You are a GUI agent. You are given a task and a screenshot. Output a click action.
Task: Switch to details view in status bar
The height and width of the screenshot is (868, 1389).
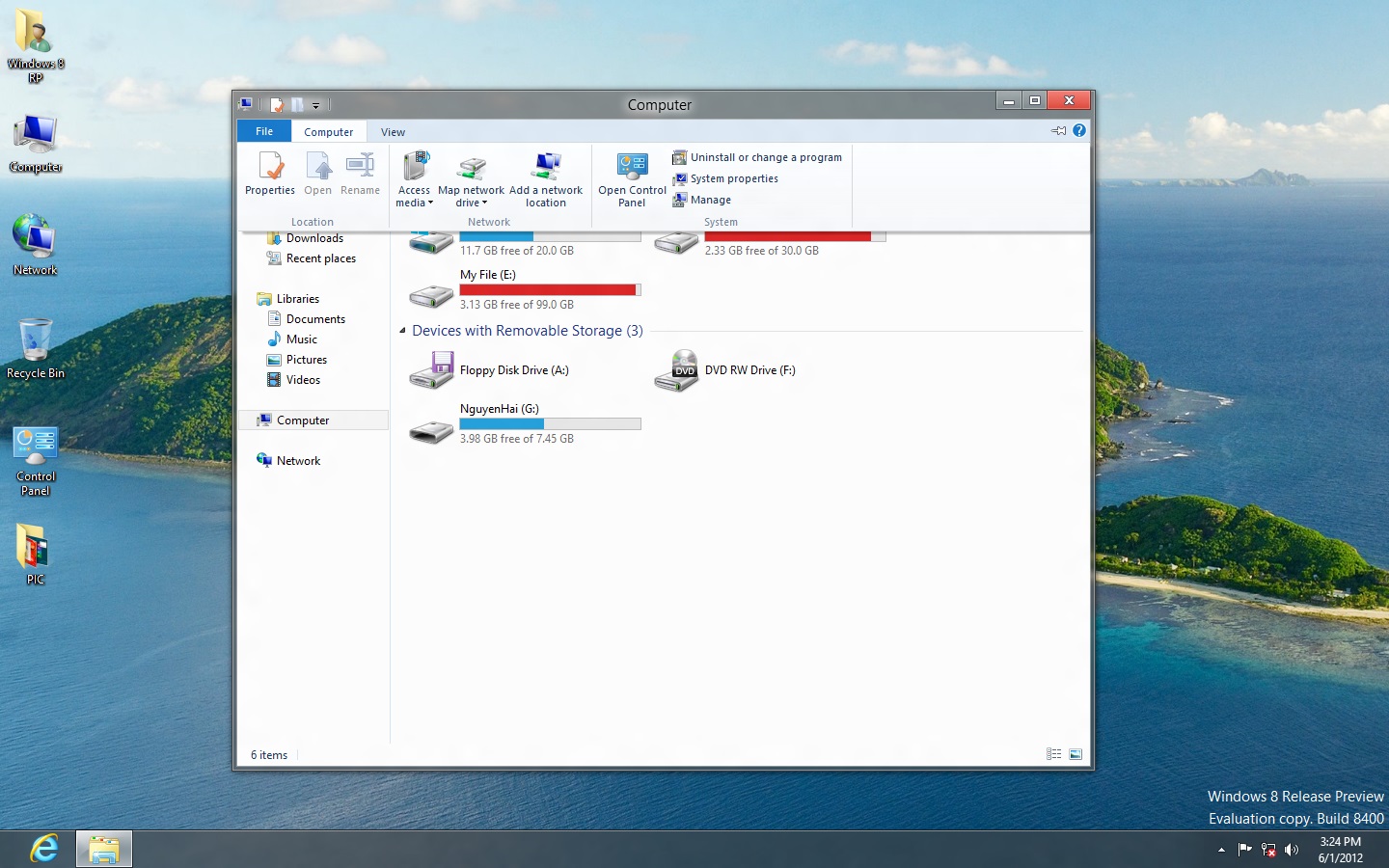point(1054,754)
